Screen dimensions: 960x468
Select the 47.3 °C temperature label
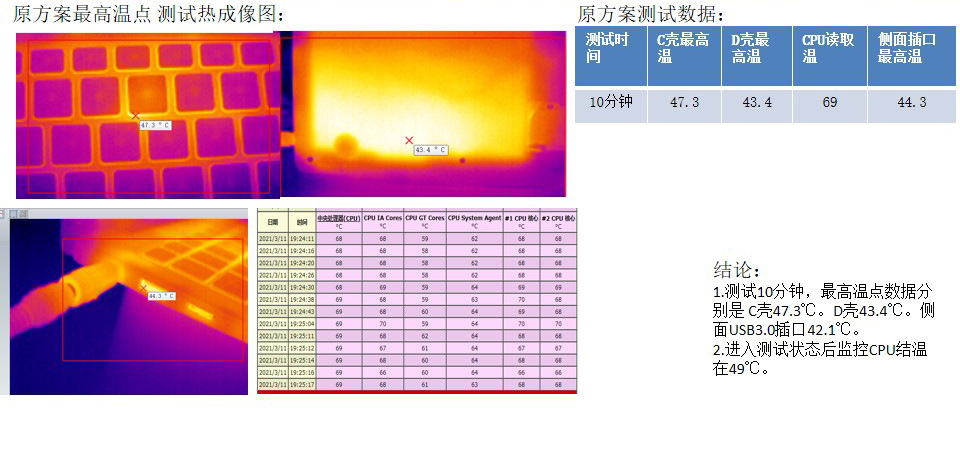tap(155, 126)
